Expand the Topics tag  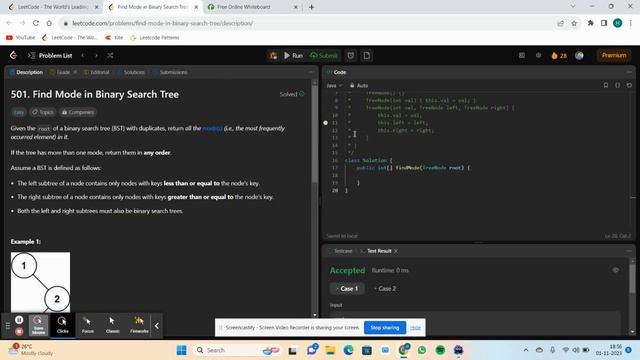pos(42,112)
